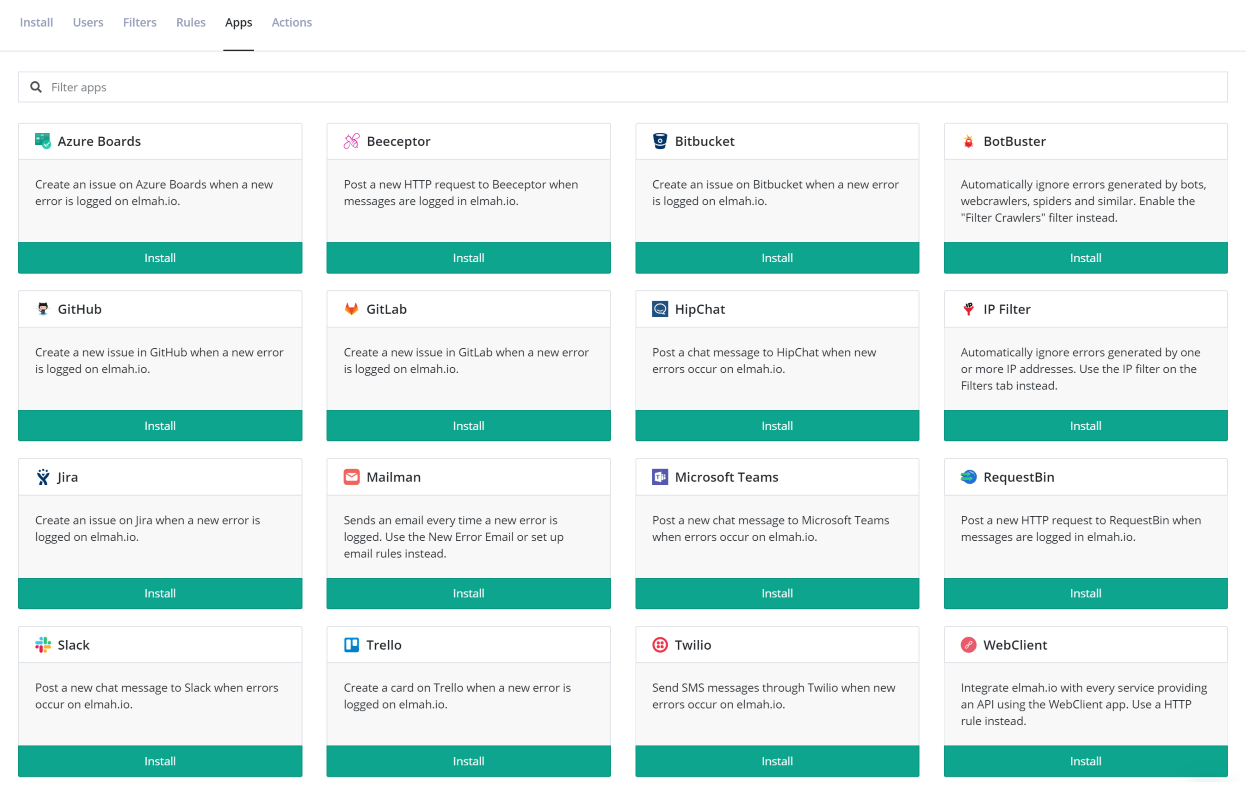Click the Trello logo icon

(x=351, y=644)
